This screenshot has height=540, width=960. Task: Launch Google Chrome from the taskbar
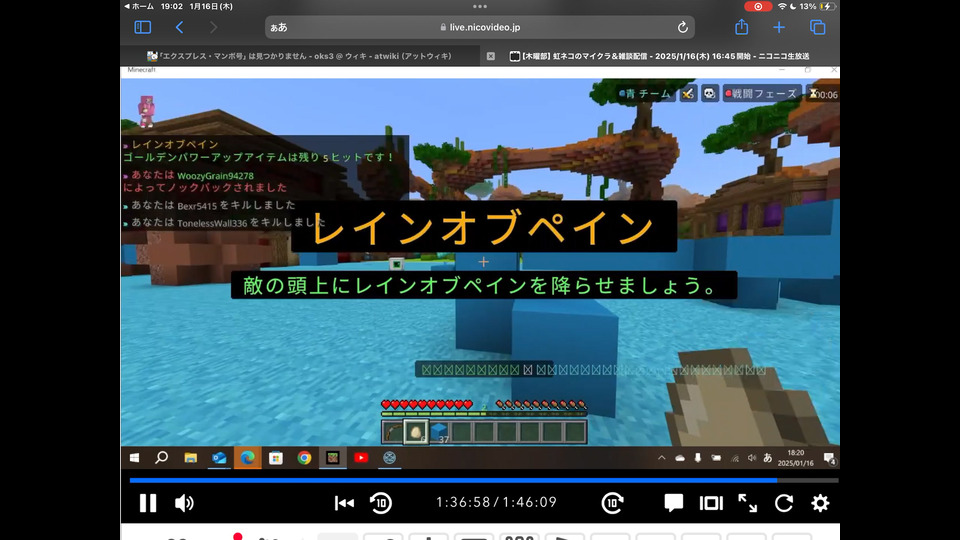coord(304,457)
